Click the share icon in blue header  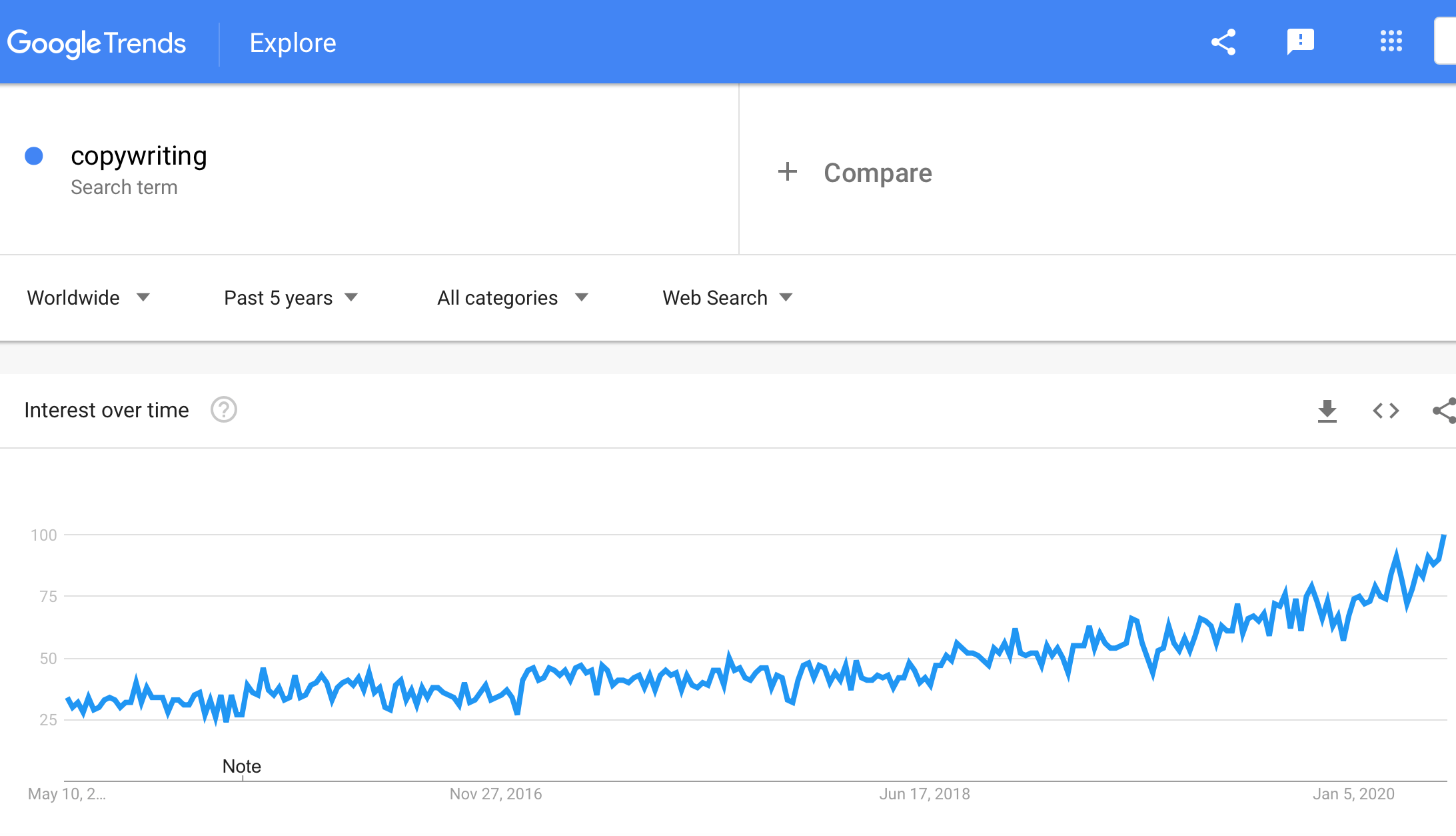click(1223, 42)
